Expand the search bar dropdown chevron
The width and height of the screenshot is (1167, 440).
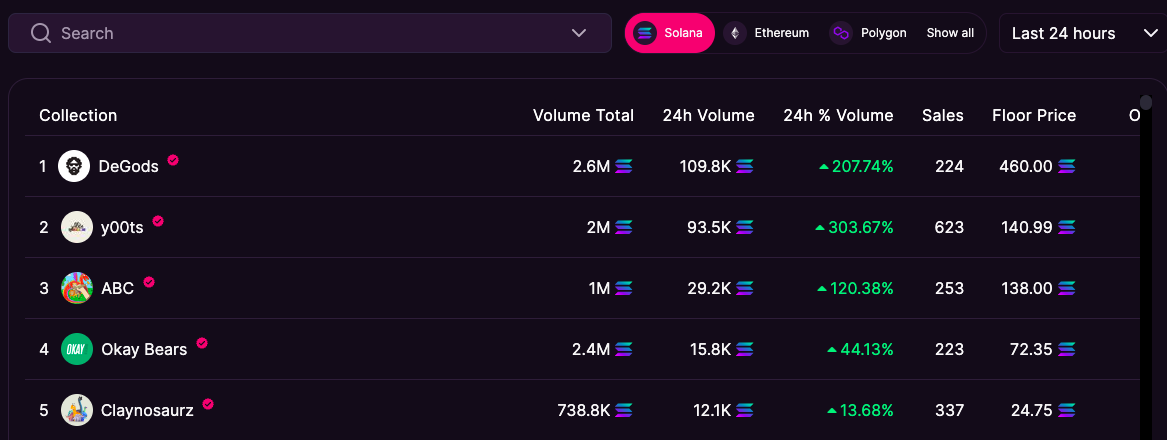[579, 33]
